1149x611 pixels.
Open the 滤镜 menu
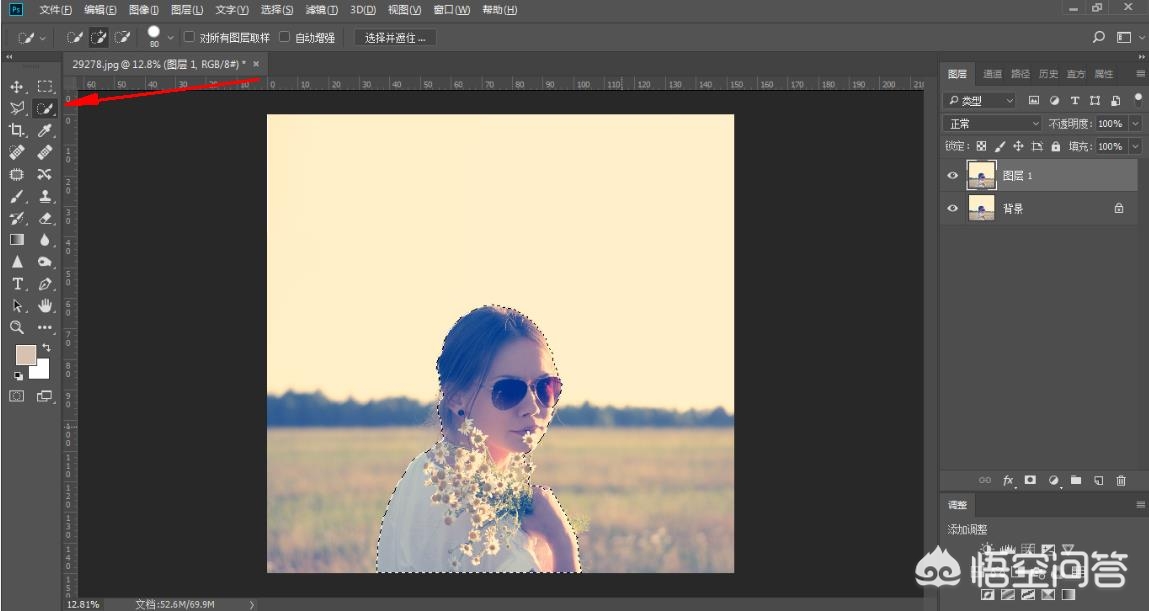(321, 10)
